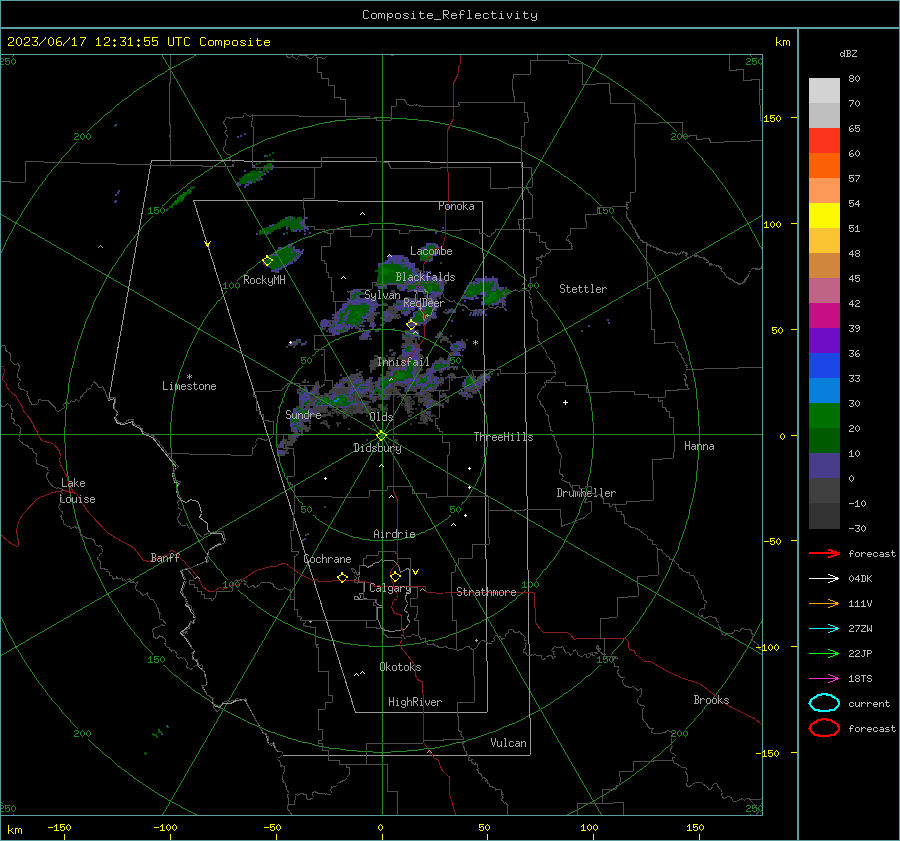
Task: Select the ThreeHills label on the map
Action: coord(503,437)
